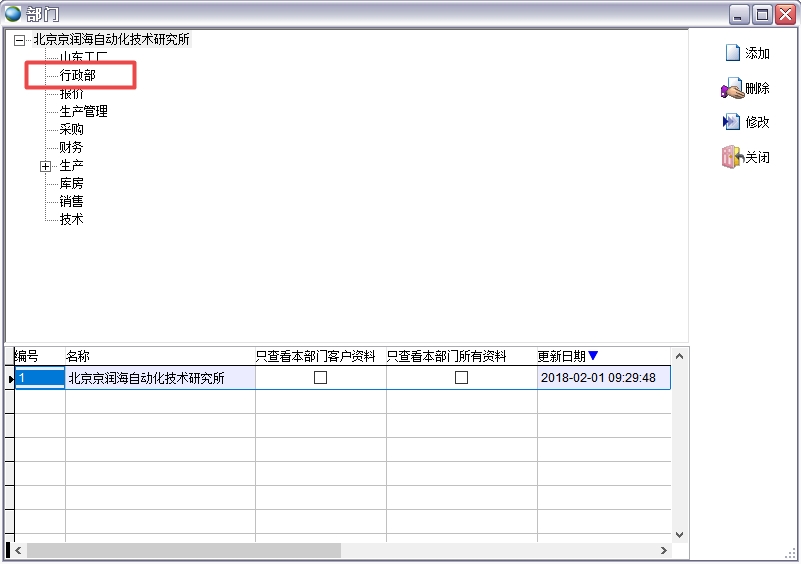The width and height of the screenshot is (801, 564).
Task: Select 行政部 in the department tree
Action: pyautogui.click(x=78, y=76)
